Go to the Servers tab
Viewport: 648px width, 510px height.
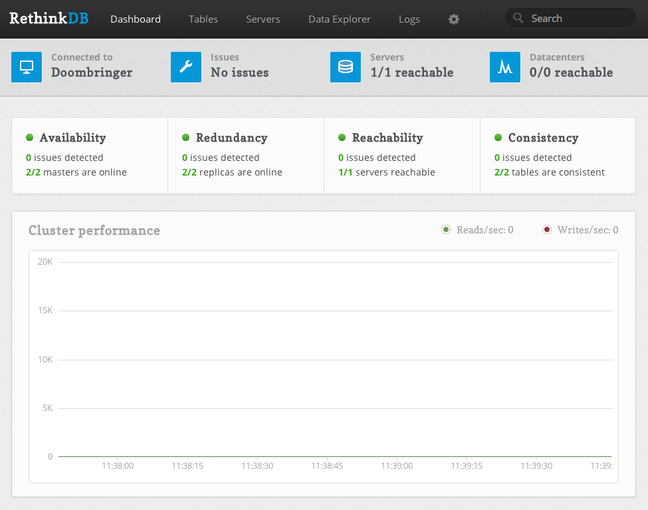[263, 19]
